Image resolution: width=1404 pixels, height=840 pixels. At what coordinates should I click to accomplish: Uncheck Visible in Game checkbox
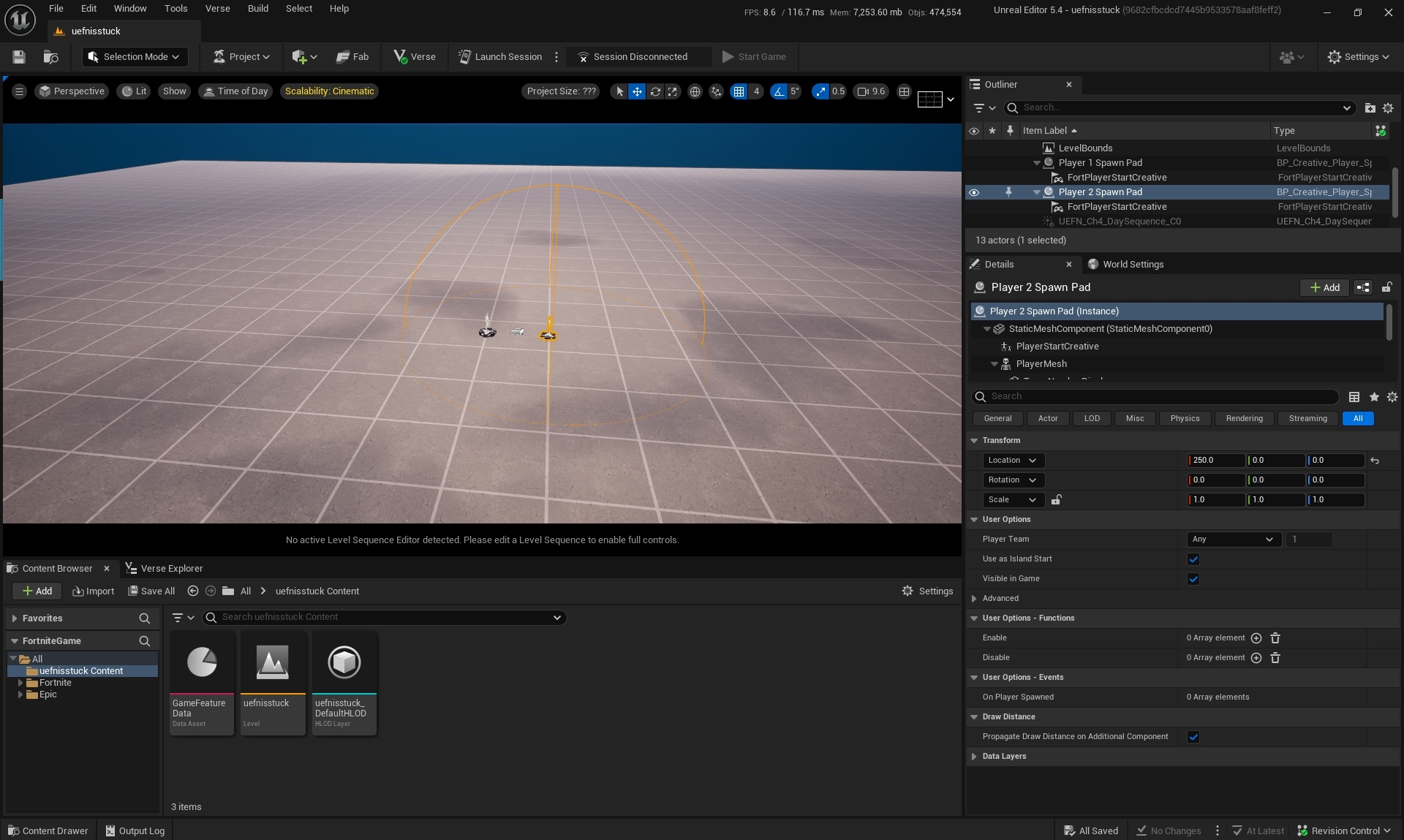(x=1193, y=579)
